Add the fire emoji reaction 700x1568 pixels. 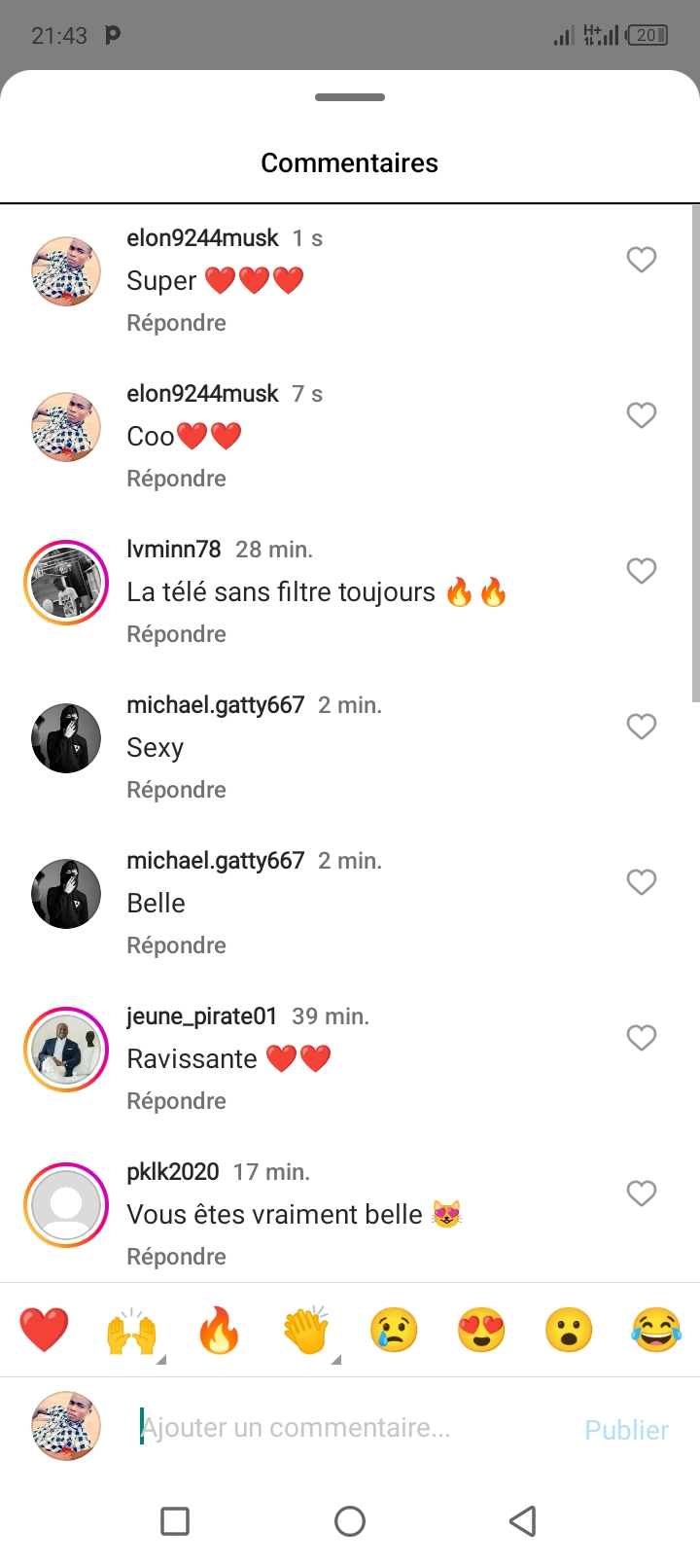click(219, 1330)
